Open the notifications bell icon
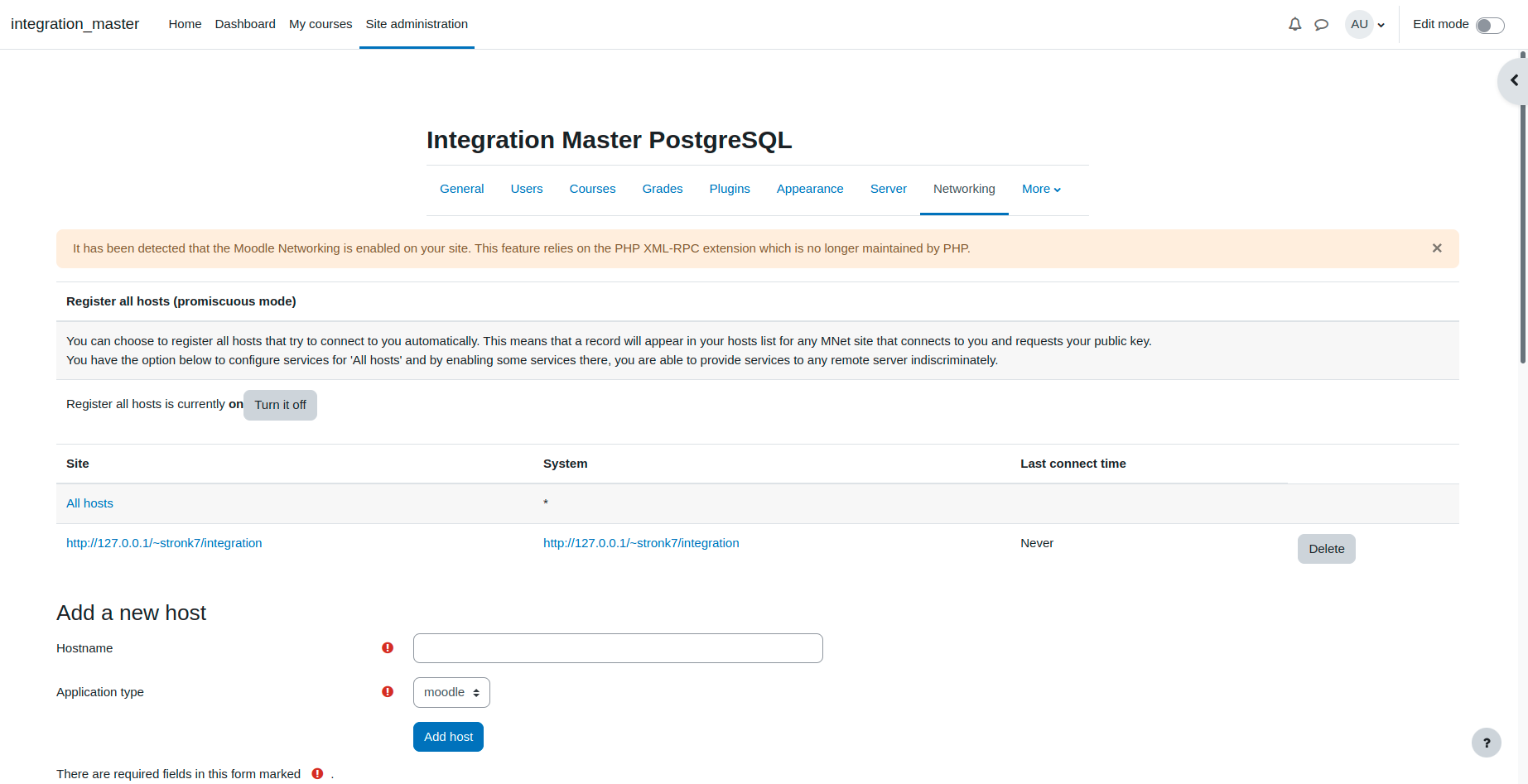1528x784 pixels. (1294, 24)
